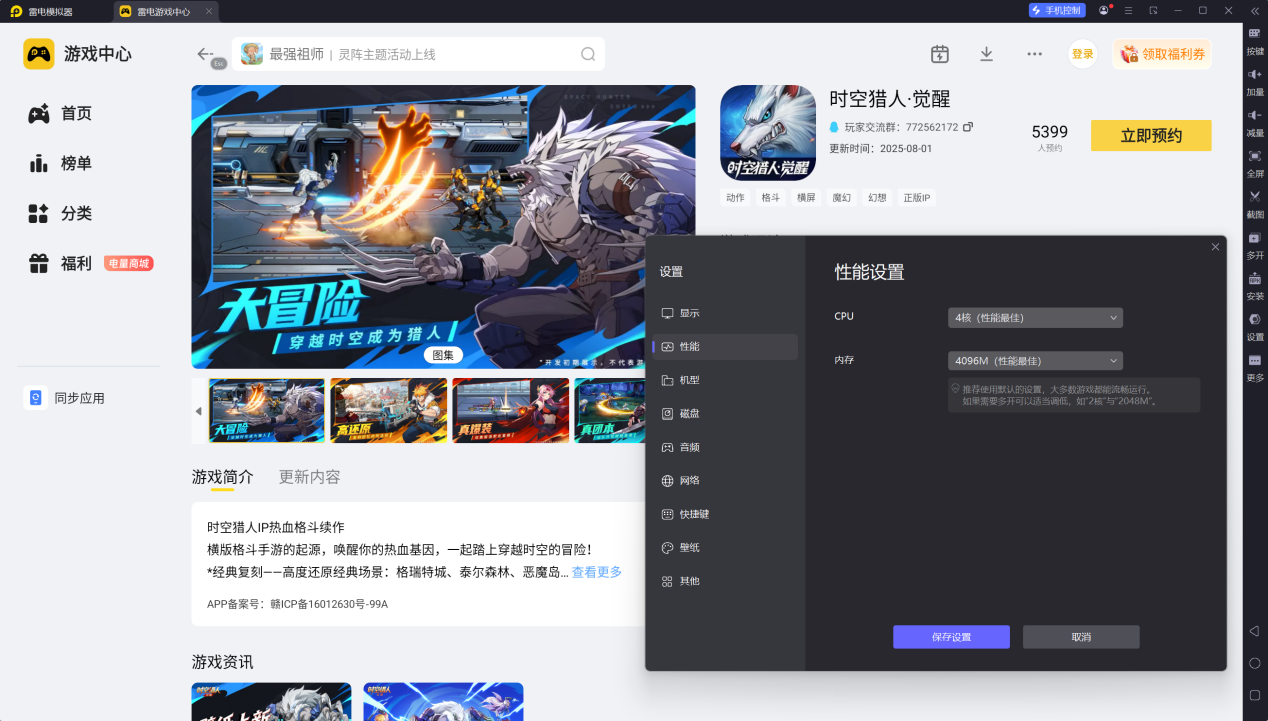Open the 福利 benefits page

click(60, 263)
